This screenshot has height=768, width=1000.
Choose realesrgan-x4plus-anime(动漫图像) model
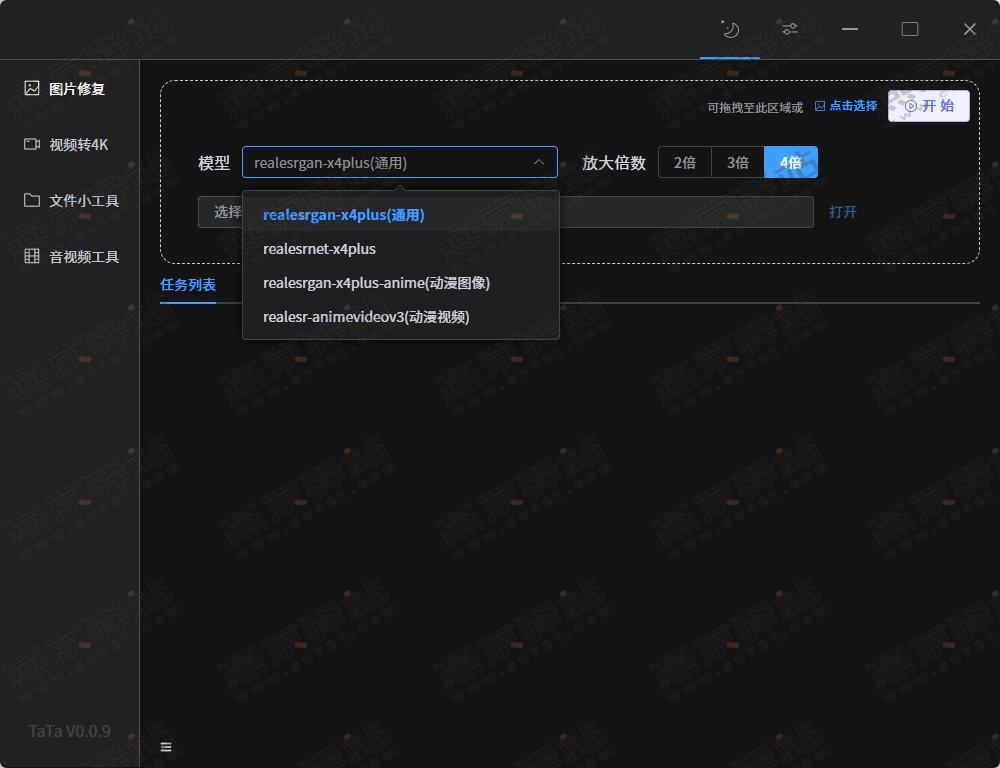(376, 283)
